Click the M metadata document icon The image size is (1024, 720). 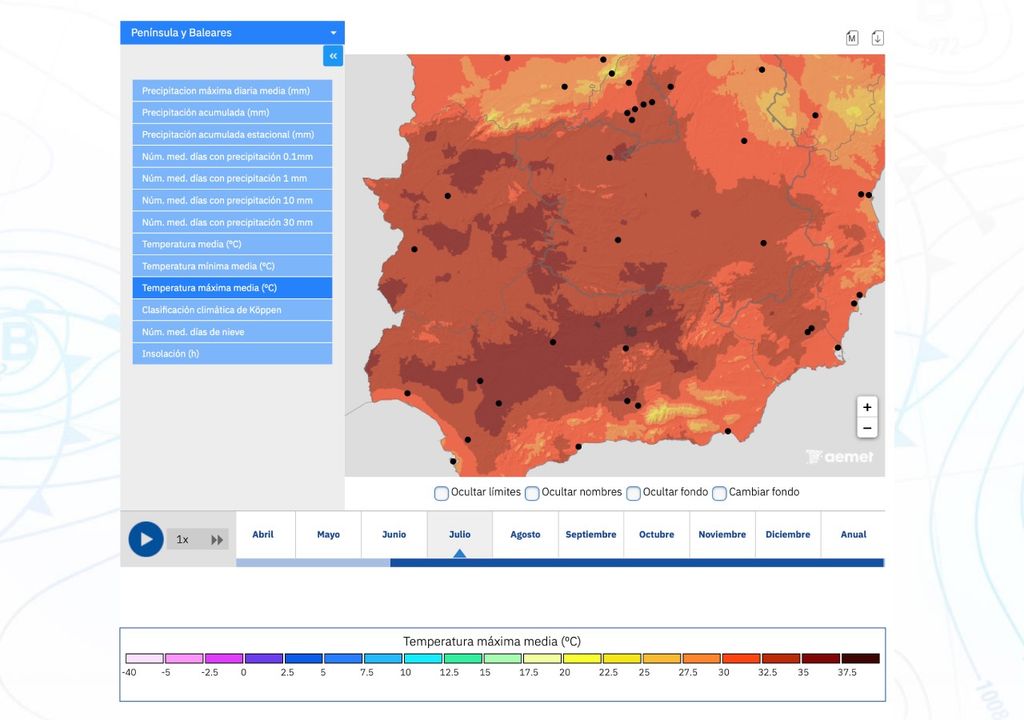[852, 38]
